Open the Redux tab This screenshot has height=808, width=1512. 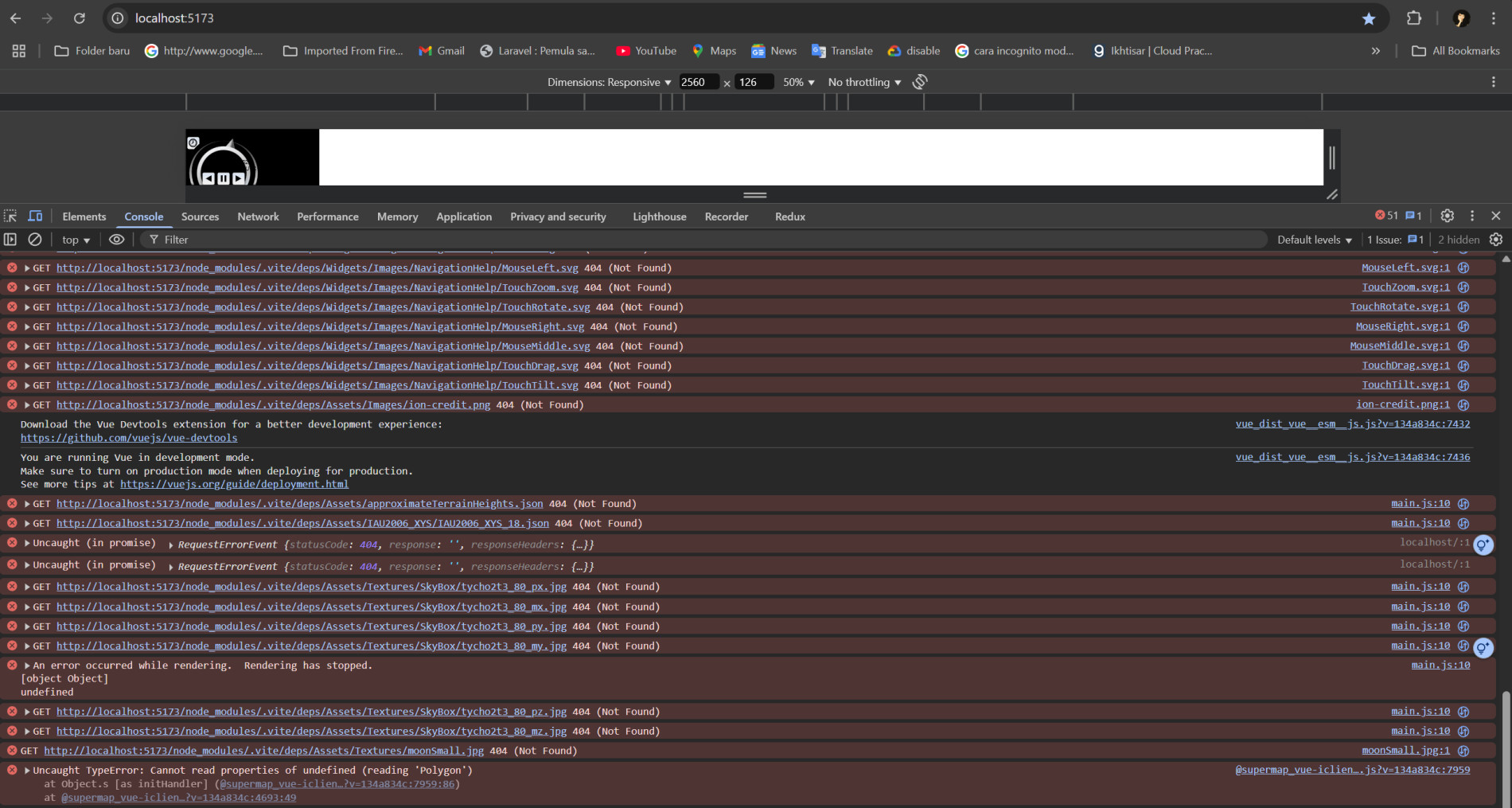(790, 217)
